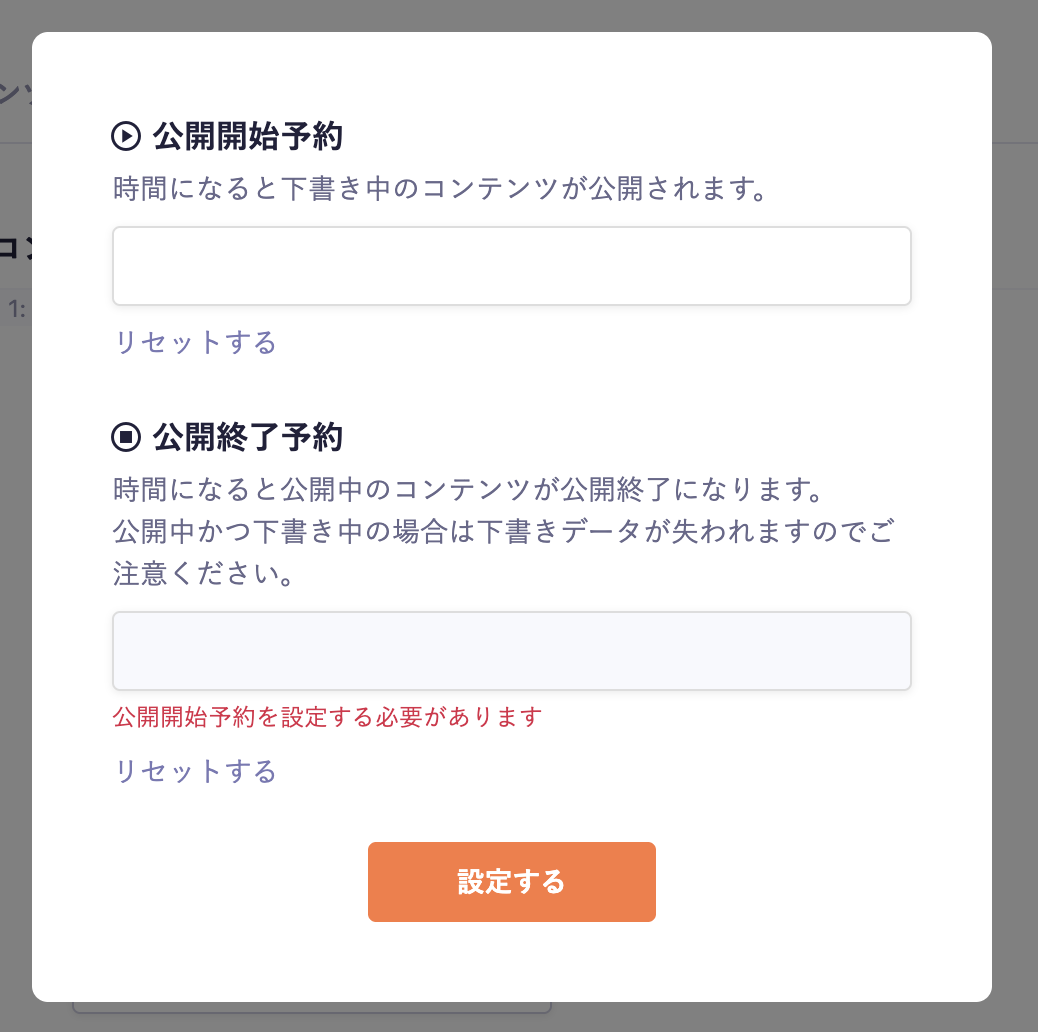Dismiss the dialog by clicking the dimmed backdrop to its right
Viewport: 1038px width, 1032px height.
(x=1015, y=500)
